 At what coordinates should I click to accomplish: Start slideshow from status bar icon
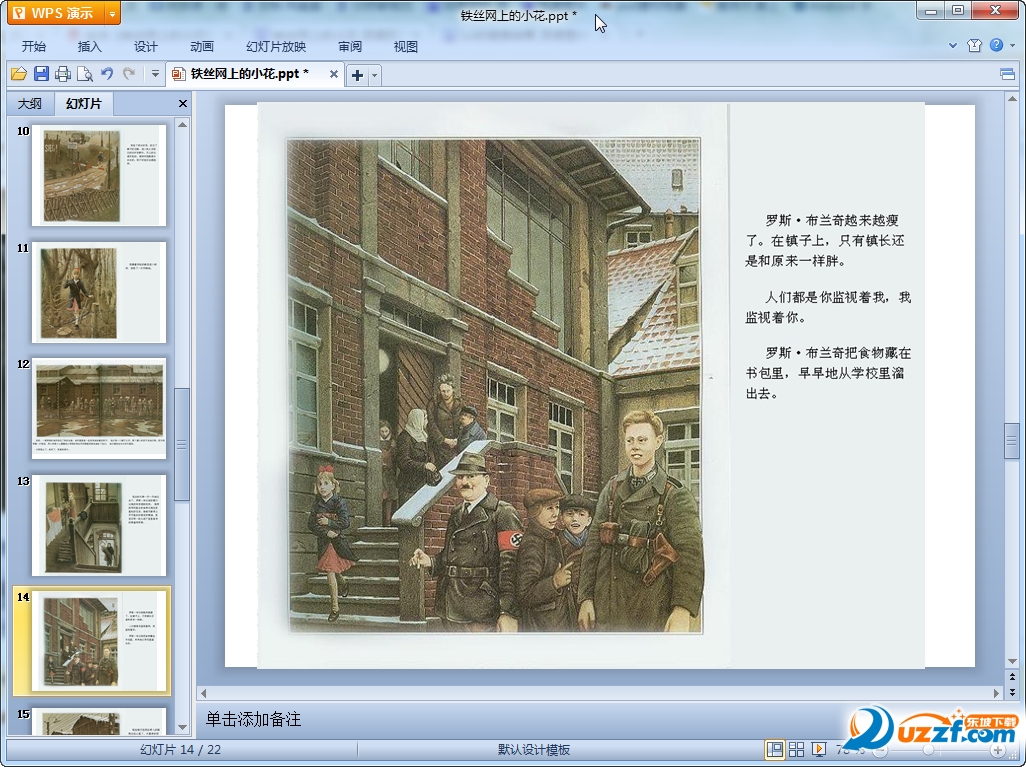(819, 749)
